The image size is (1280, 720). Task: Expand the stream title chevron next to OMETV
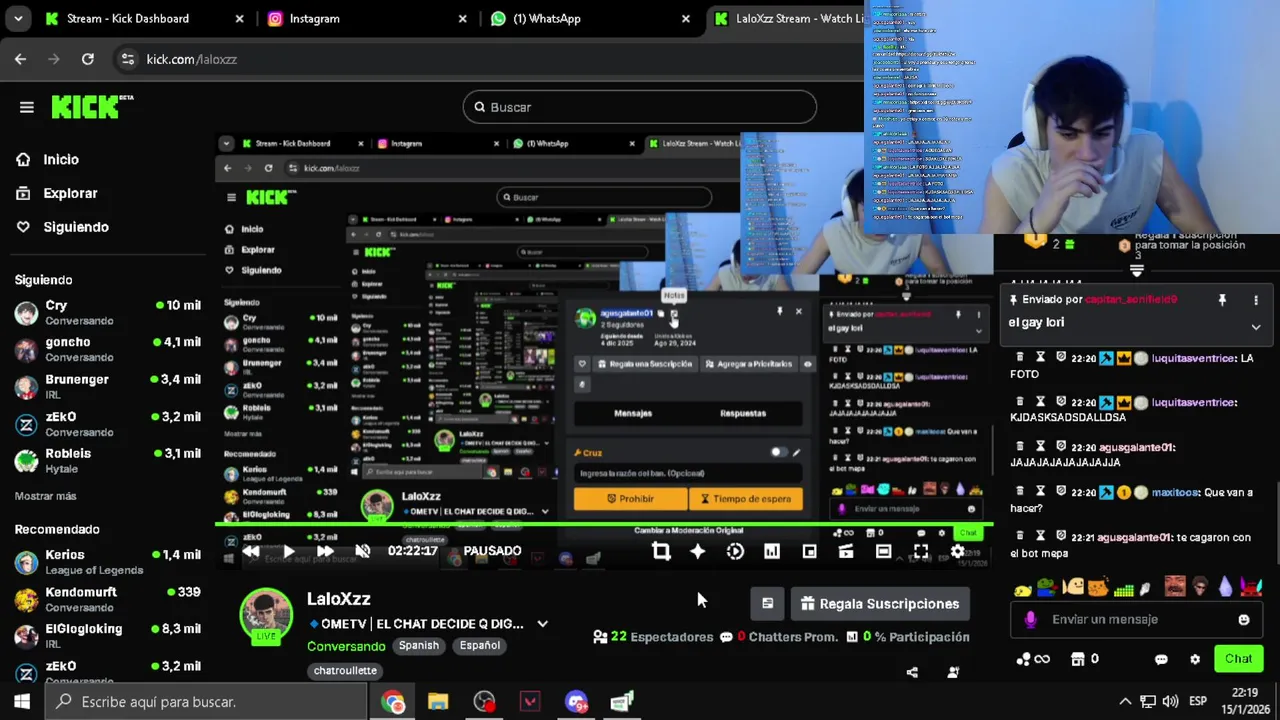[542, 624]
